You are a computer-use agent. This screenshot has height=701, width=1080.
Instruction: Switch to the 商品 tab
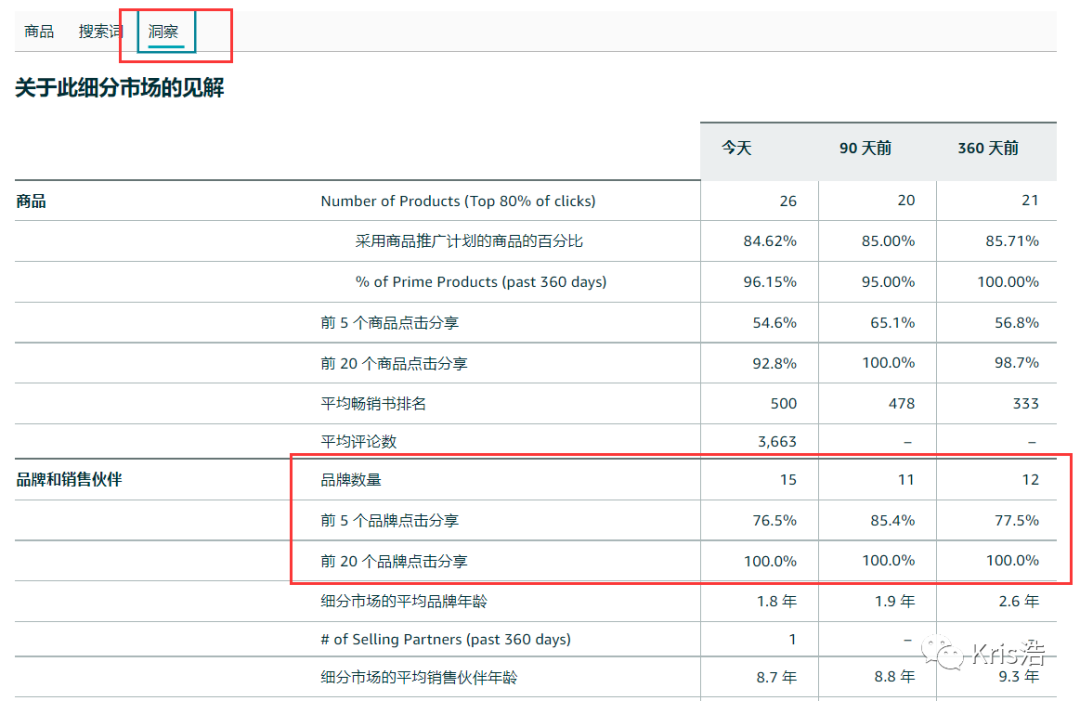pos(39,32)
